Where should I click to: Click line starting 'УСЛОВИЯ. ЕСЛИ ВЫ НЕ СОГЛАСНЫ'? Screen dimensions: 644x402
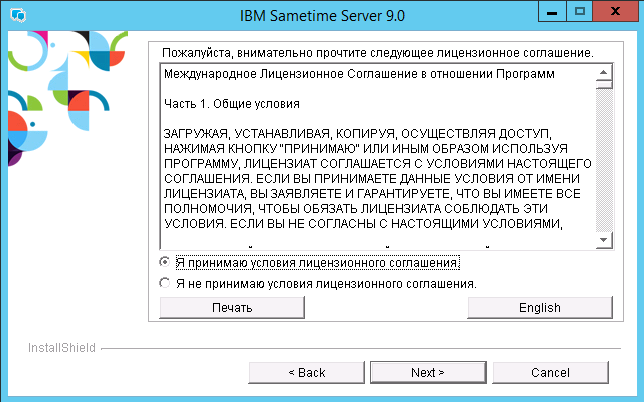[x=363, y=223]
